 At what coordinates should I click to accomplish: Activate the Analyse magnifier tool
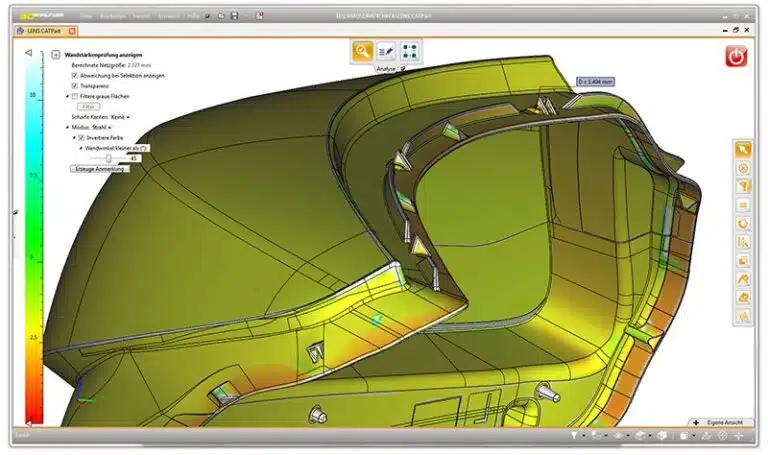pos(363,50)
